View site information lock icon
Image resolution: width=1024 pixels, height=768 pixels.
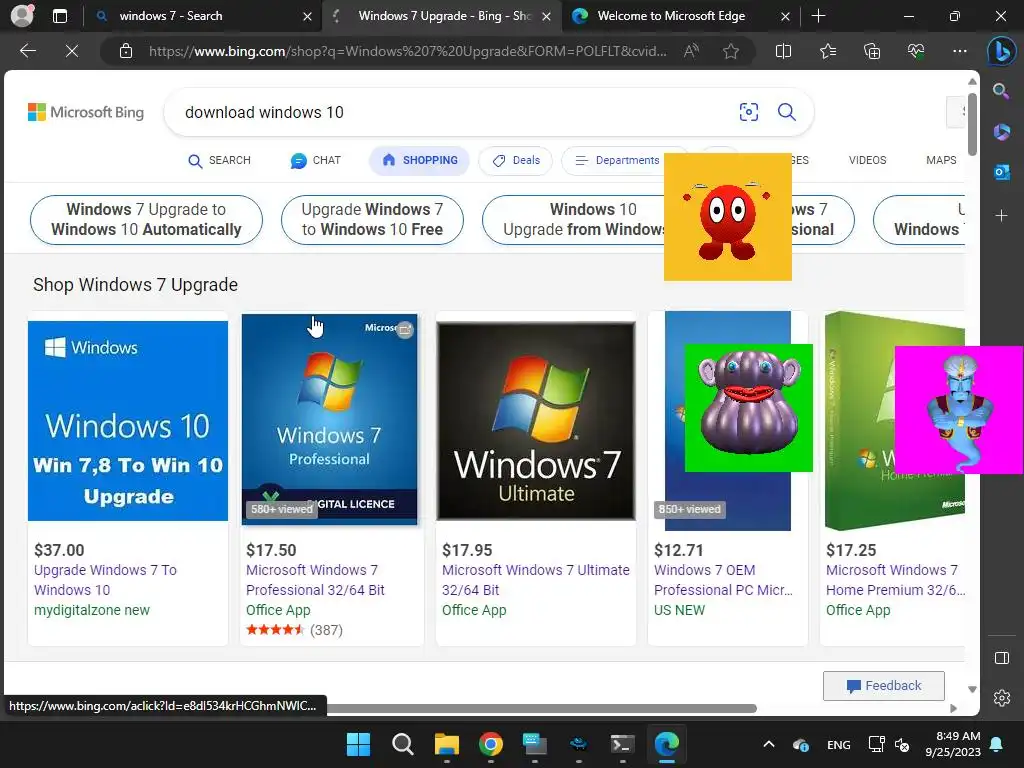coord(126,51)
